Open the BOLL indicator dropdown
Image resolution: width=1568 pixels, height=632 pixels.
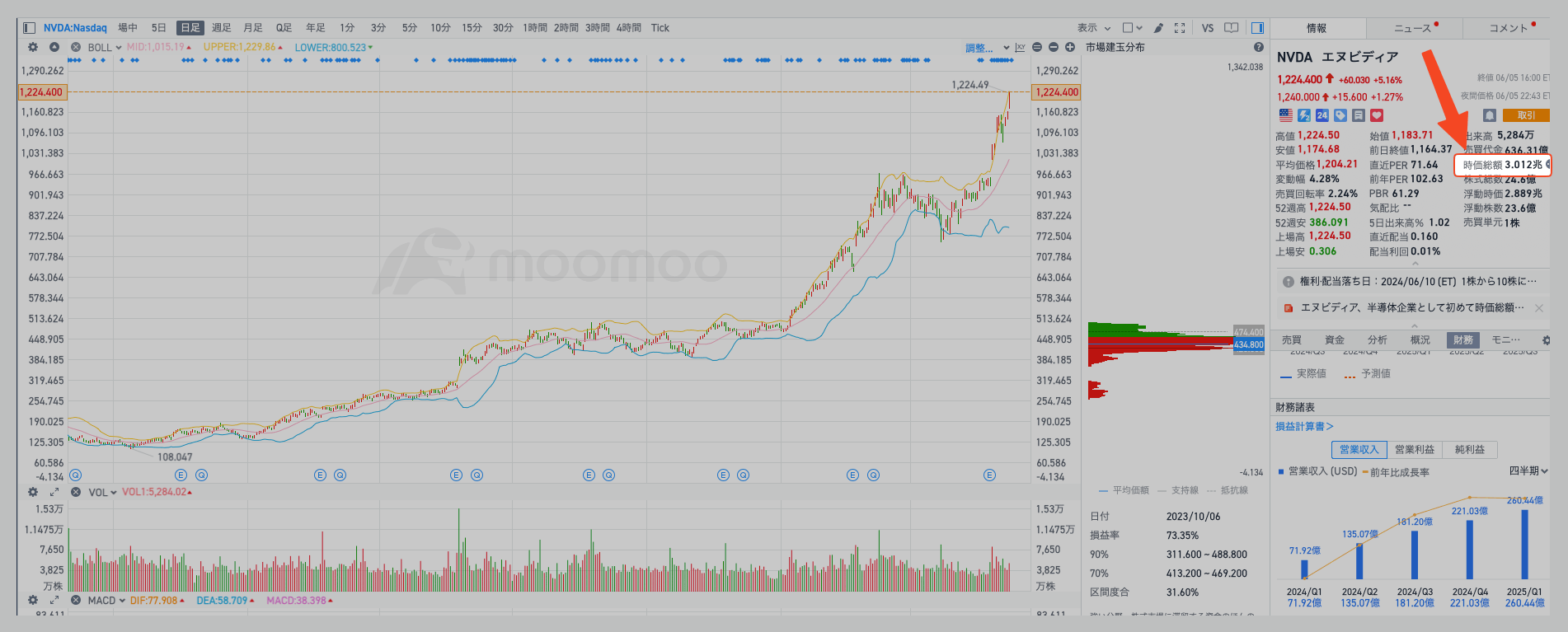pyautogui.click(x=105, y=48)
